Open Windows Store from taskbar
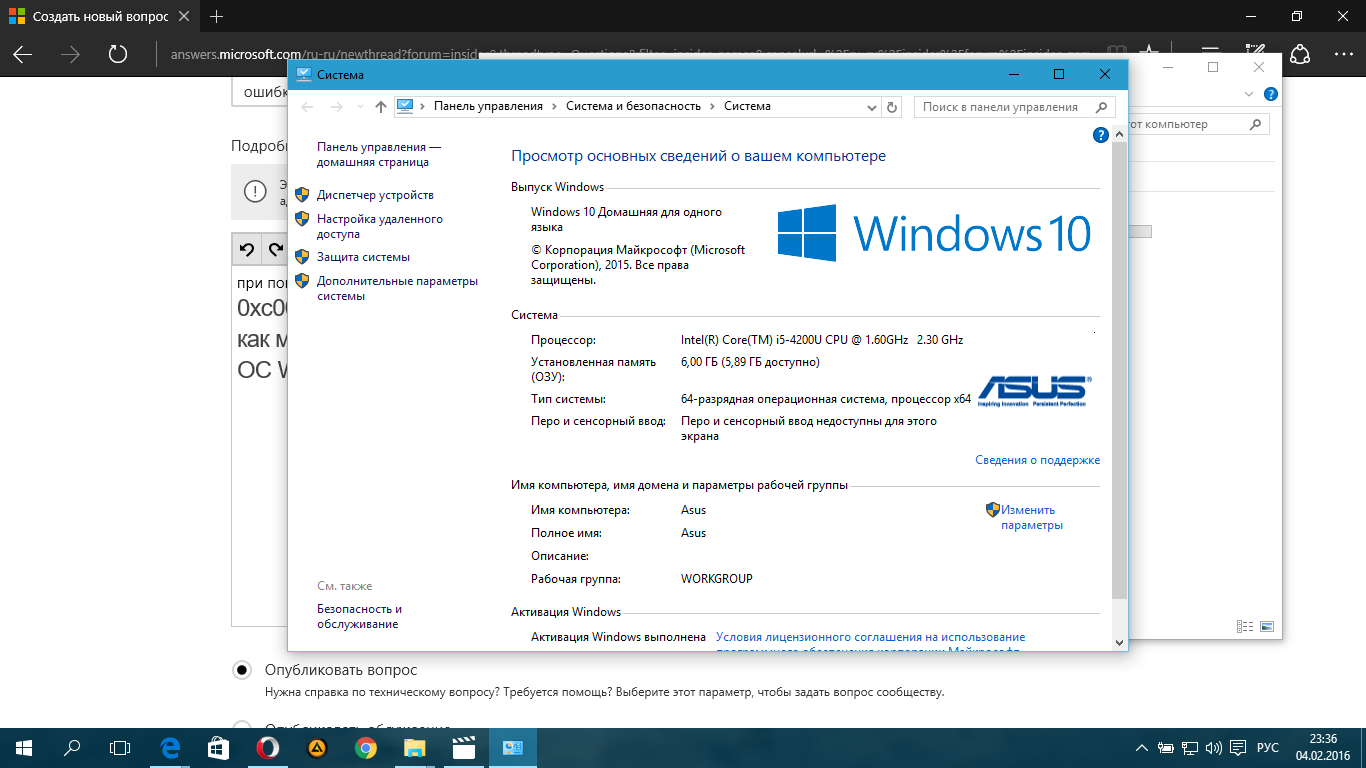The height and width of the screenshot is (768, 1366). (217, 747)
